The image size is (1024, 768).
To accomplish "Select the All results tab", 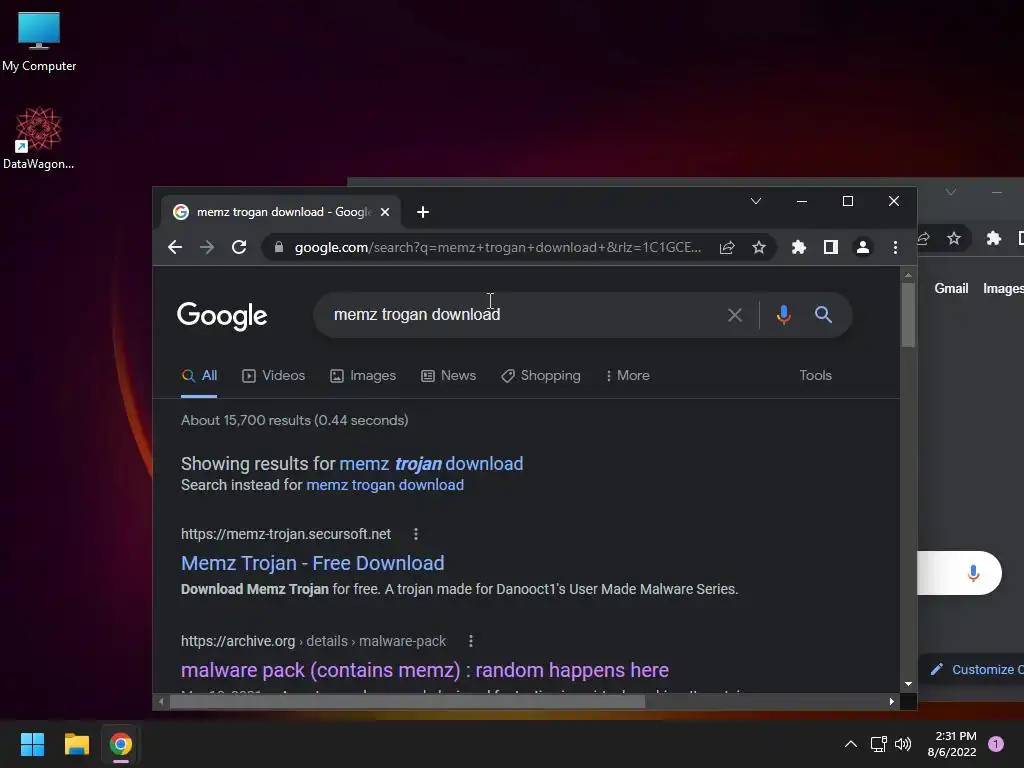I will point(199,376).
